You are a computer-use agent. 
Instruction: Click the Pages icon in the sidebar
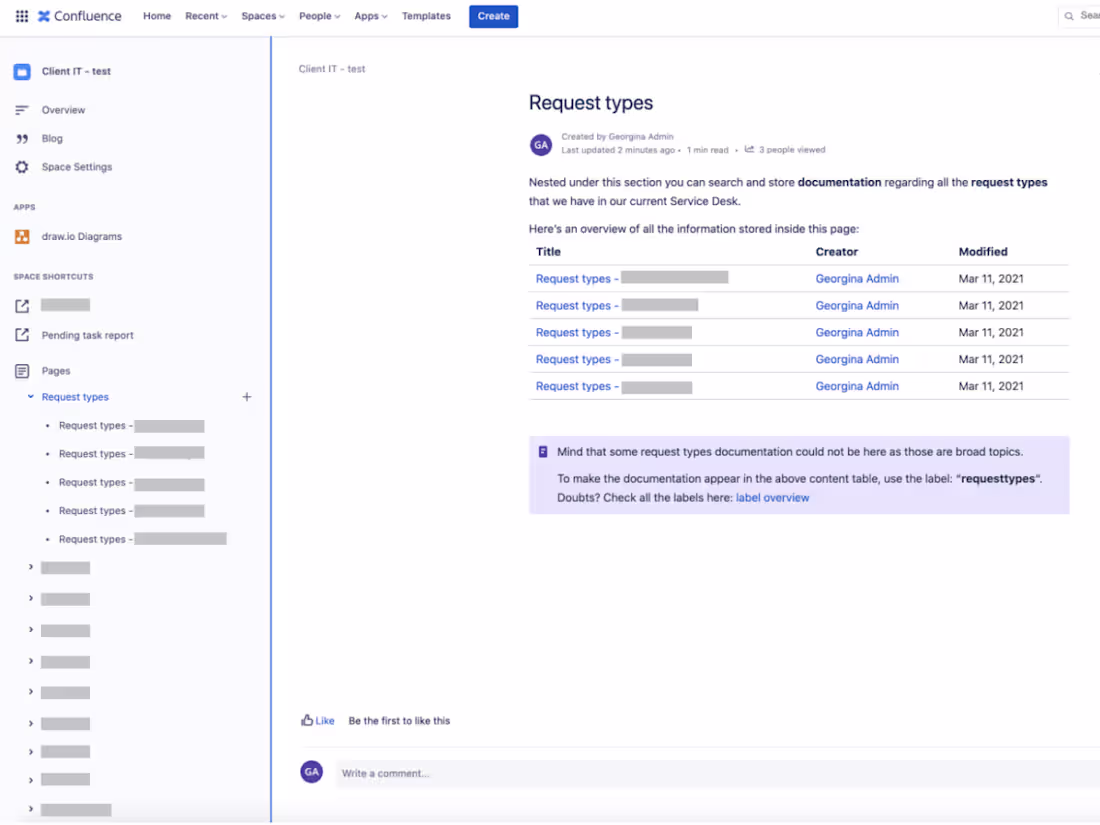click(x=23, y=370)
